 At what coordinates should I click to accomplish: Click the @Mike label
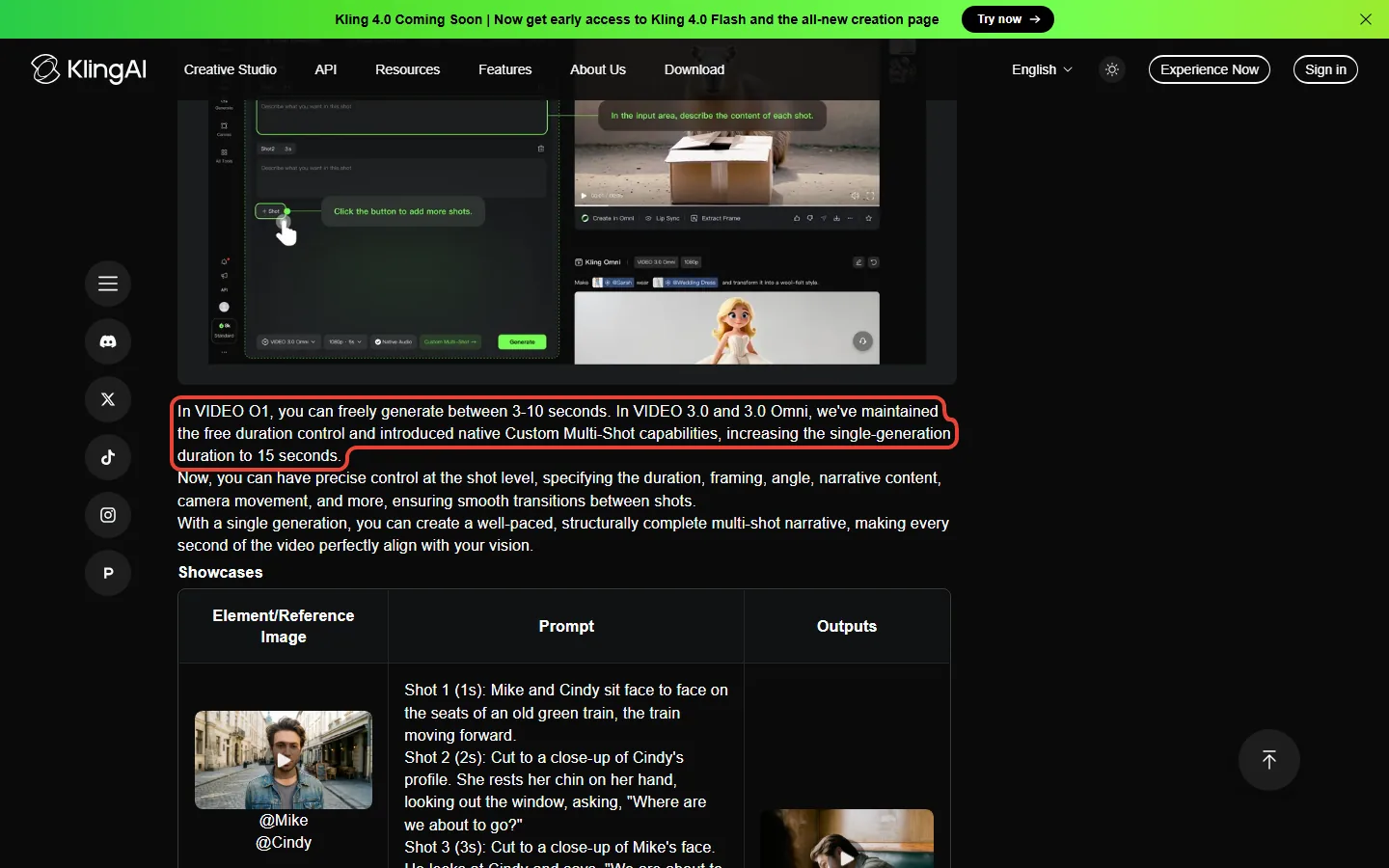(284, 820)
